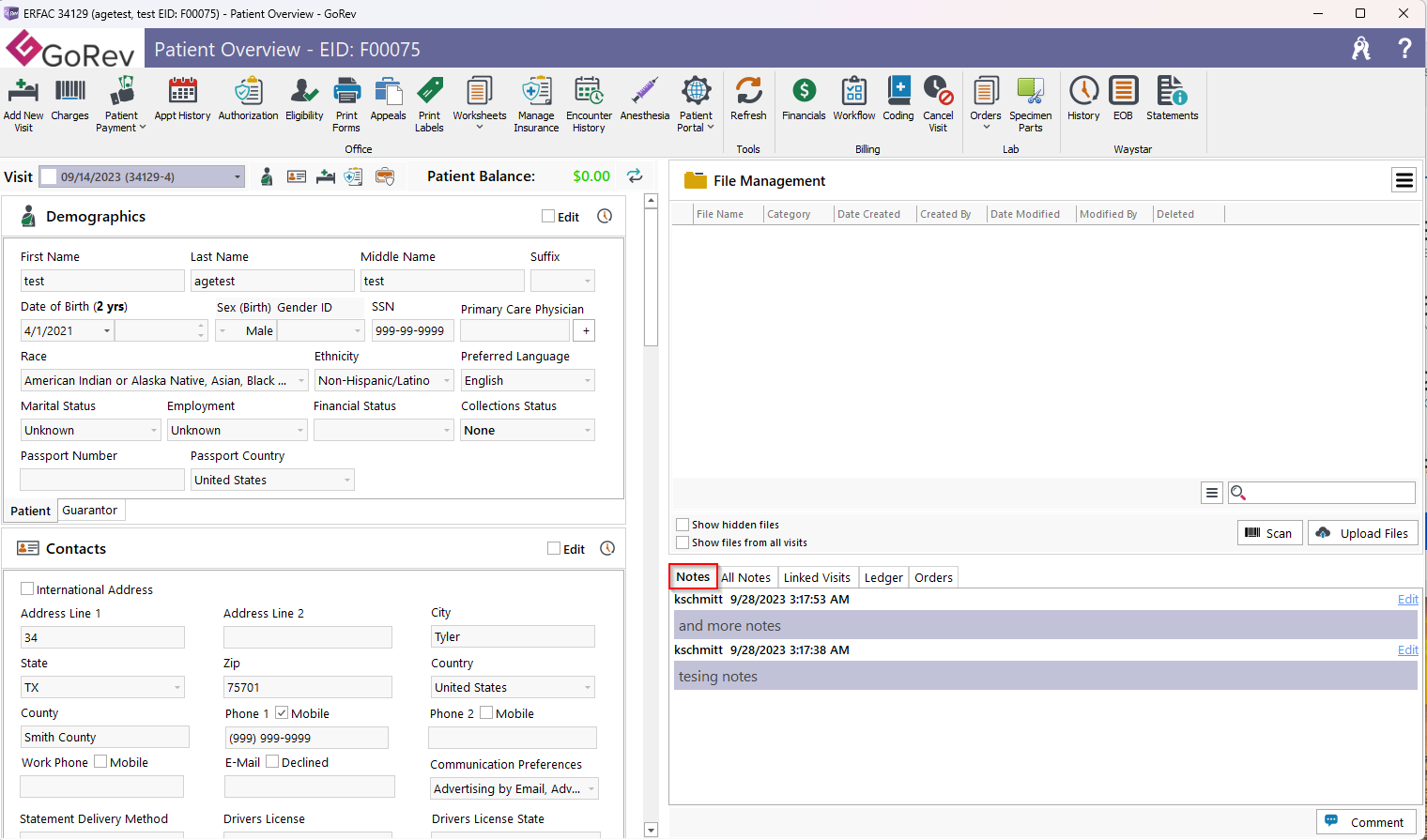Click the Scan button
The height and width of the screenshot is (840, 1427).
[1269, 533]
